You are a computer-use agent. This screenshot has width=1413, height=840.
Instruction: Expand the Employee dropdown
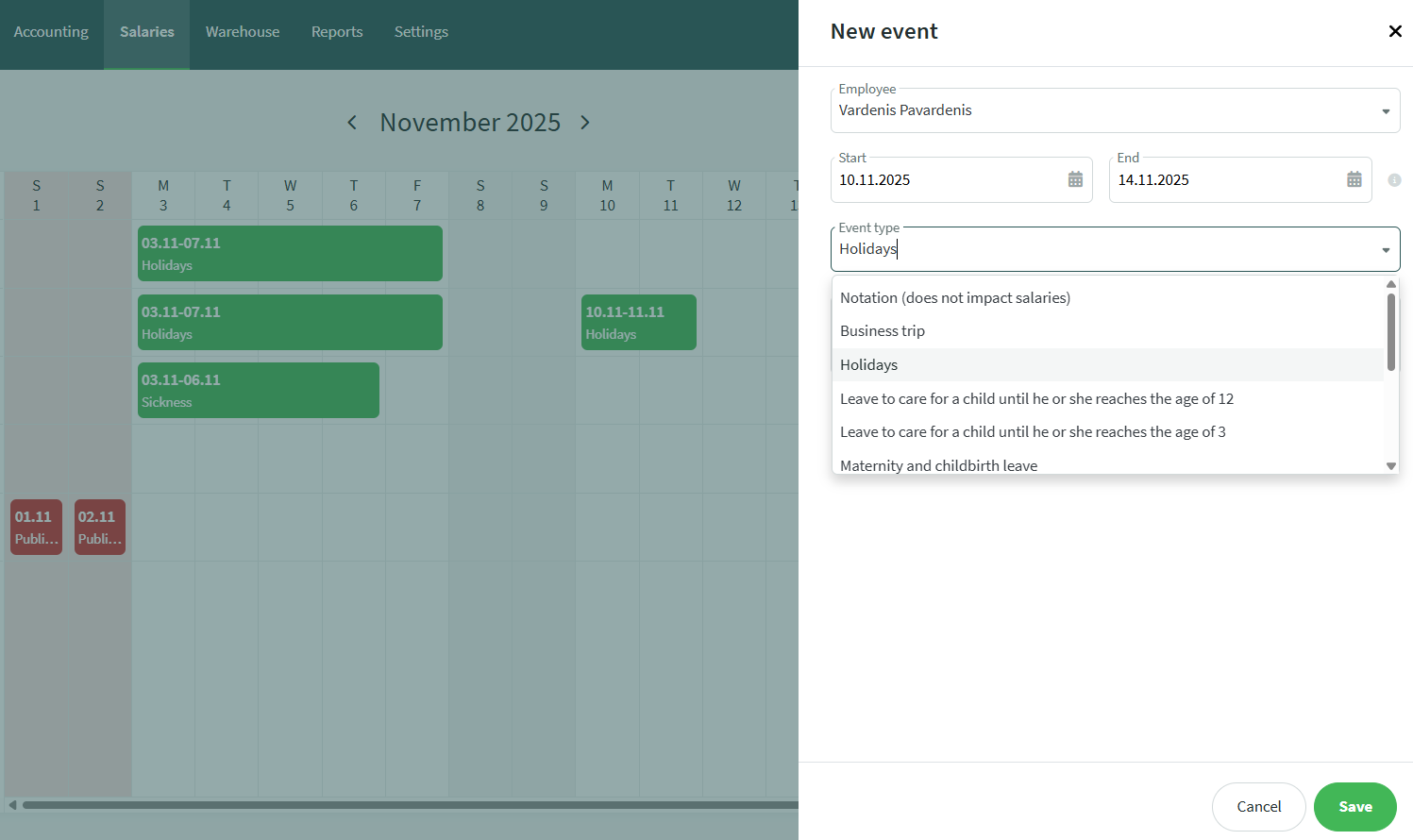(1385, 111)
